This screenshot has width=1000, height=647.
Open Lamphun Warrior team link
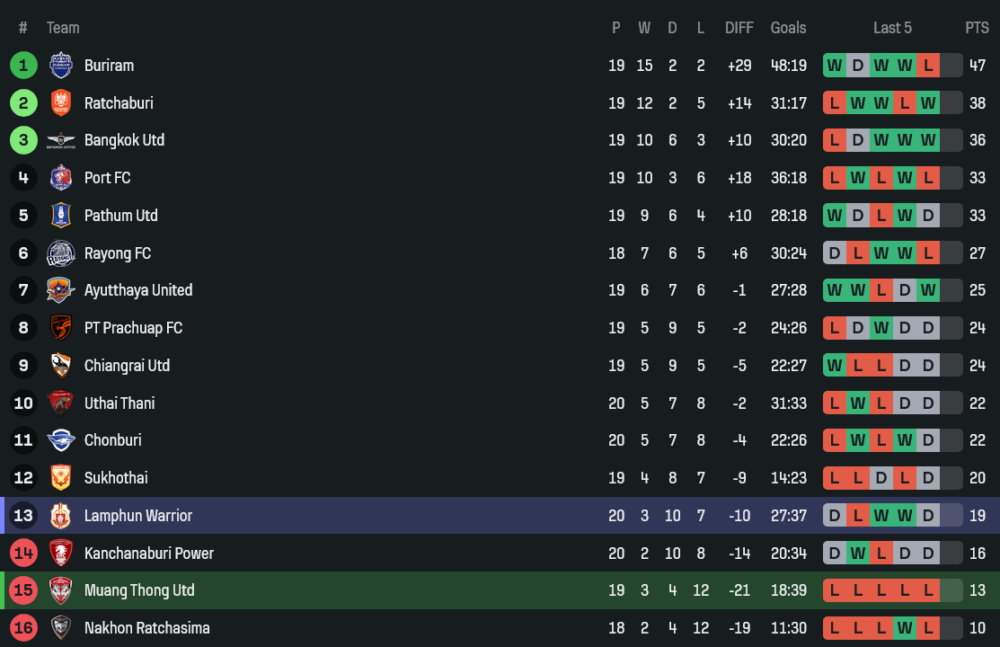pyautogui.click(x=138, y=516)
